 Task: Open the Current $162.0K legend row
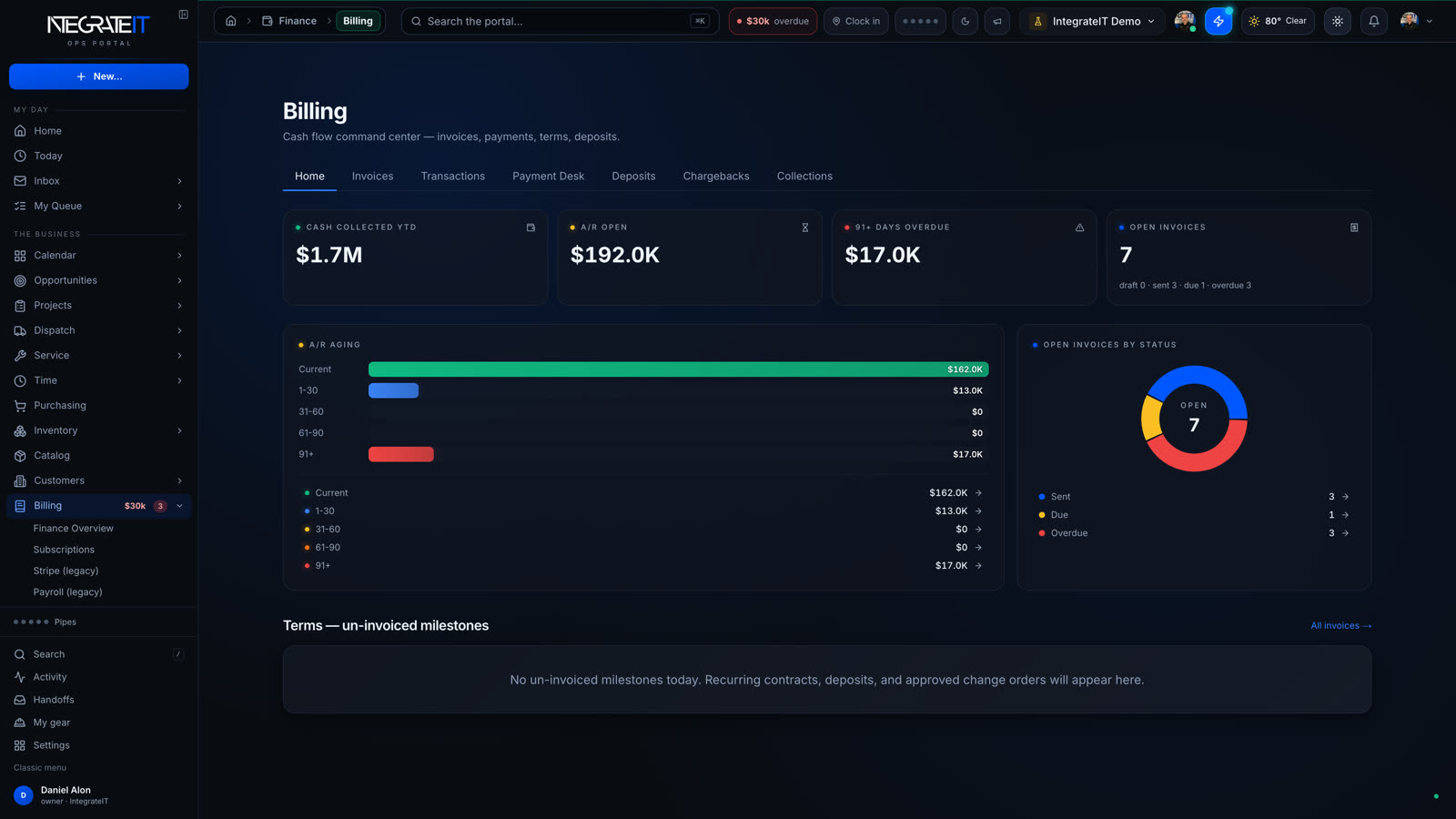tap(642, 493)
